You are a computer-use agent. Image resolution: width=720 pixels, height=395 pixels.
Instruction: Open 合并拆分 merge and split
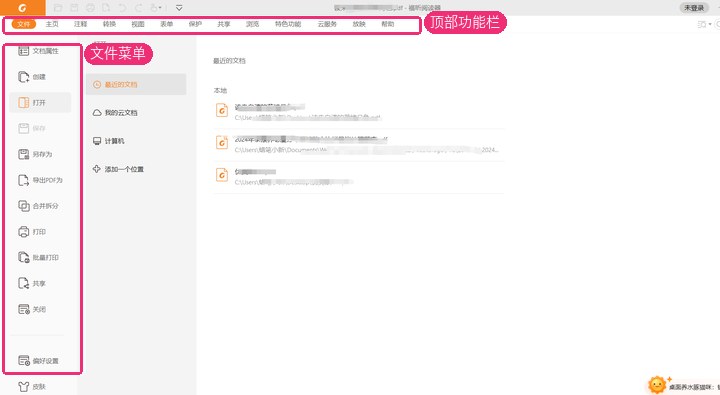(39, 206)
